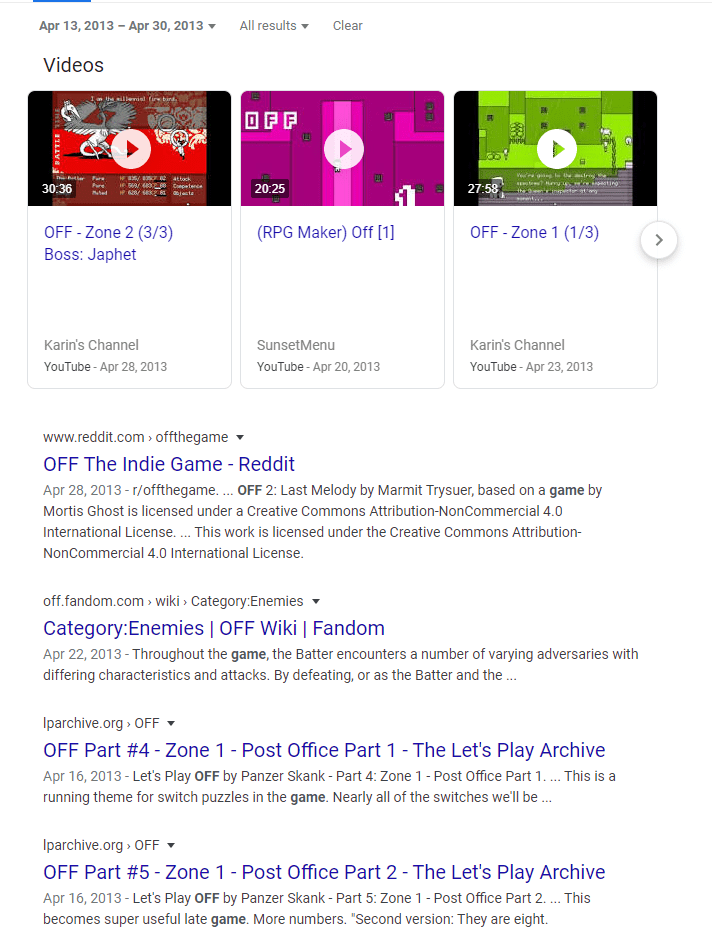This screenshot has height=927, width=712.
Task: Open lparchive Part #4 result options arrow
Action: click(x=171, y=723)
